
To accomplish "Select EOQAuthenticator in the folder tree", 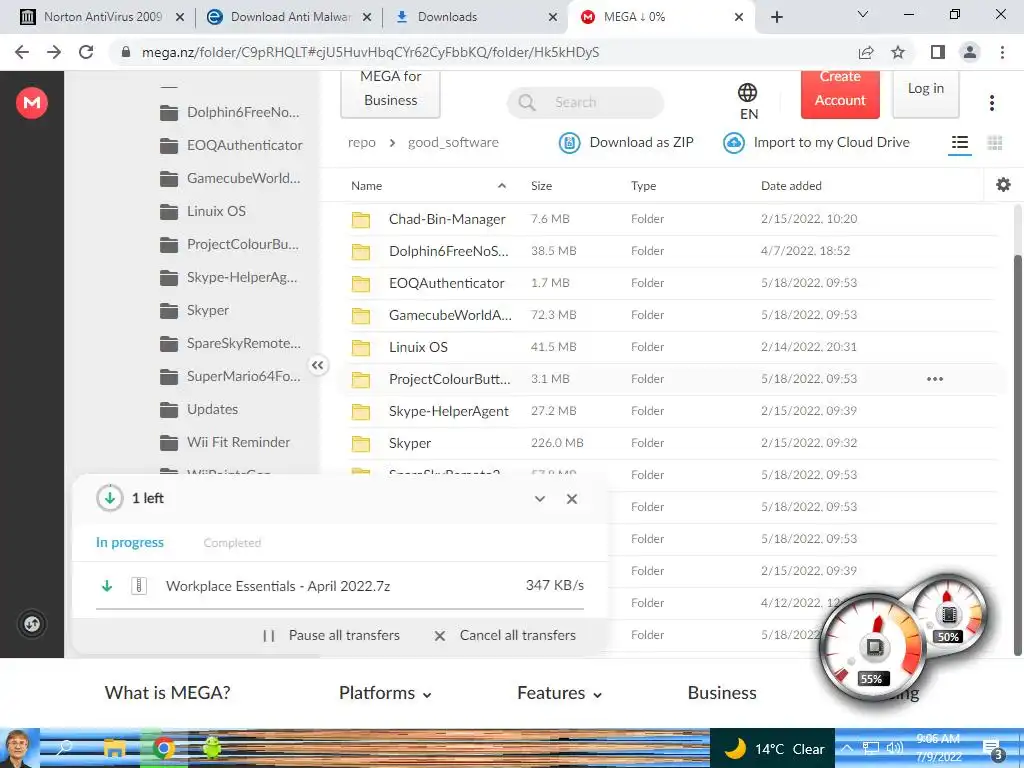I will tap(231, 145).
